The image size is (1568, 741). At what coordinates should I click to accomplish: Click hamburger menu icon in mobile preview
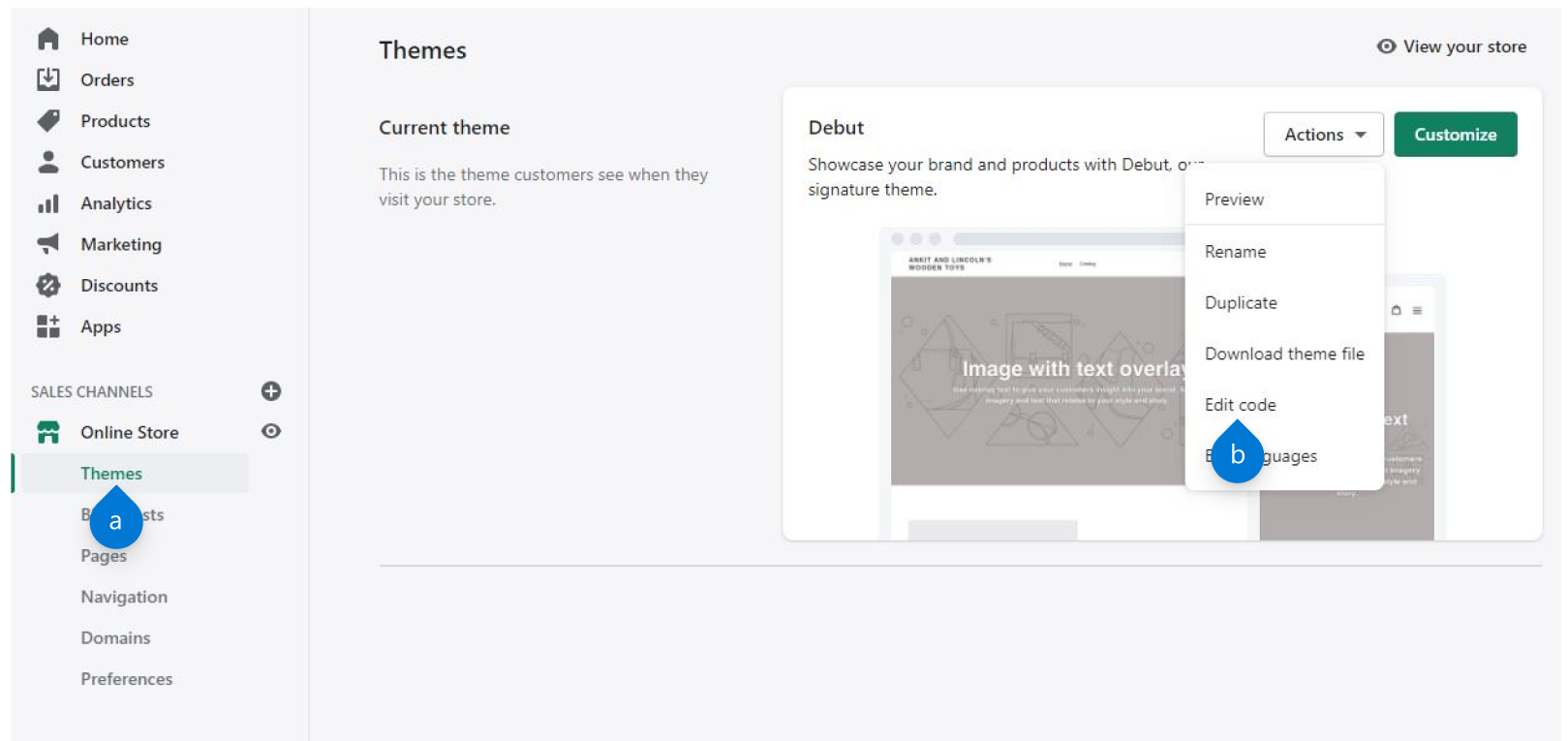(1417, 311)
